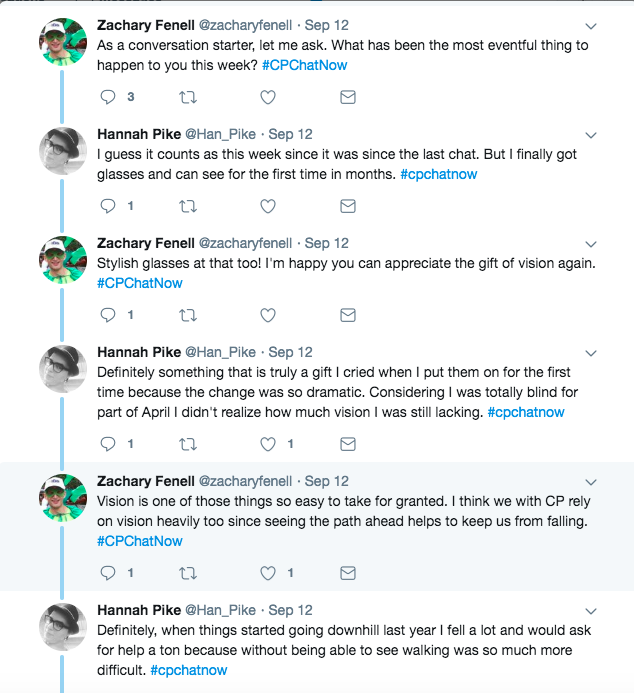Like Hannah's tweet about crying with glasses
The height and width of the screenshot is (693, 634).
click(268, 444)
